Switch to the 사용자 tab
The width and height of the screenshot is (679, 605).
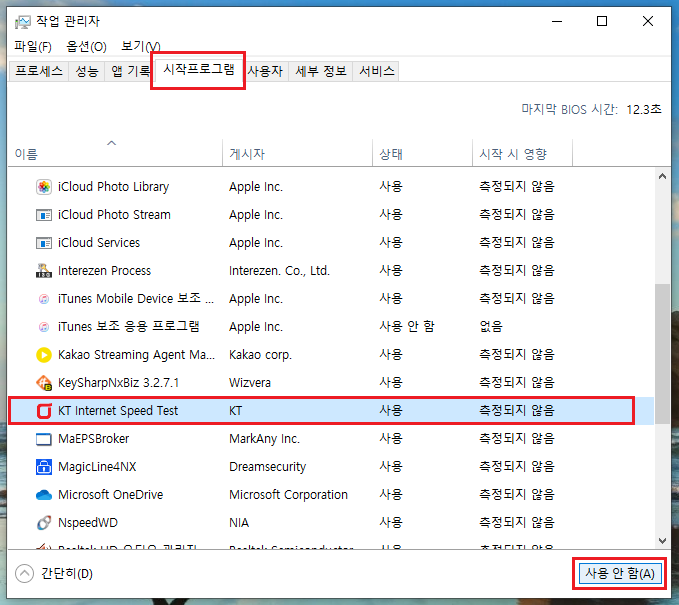pos(265,71)
